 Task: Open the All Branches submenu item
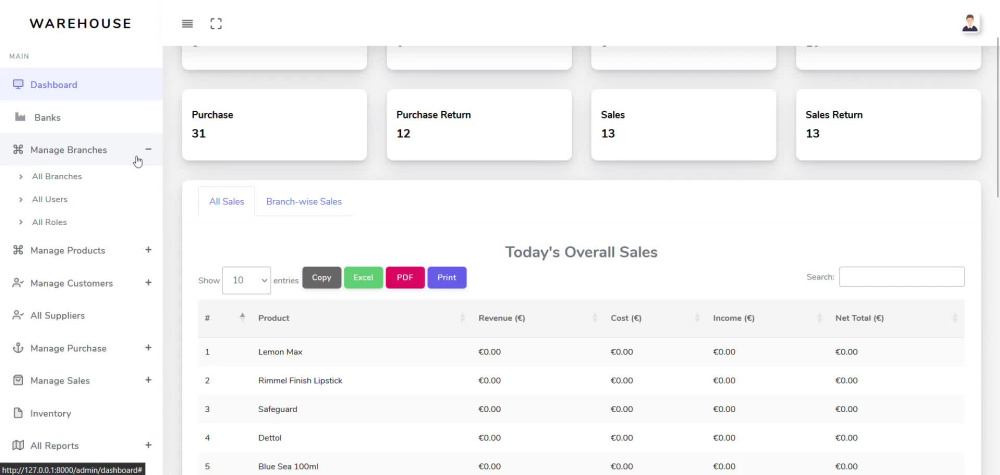pyautogui.click(x=57, y=177)
